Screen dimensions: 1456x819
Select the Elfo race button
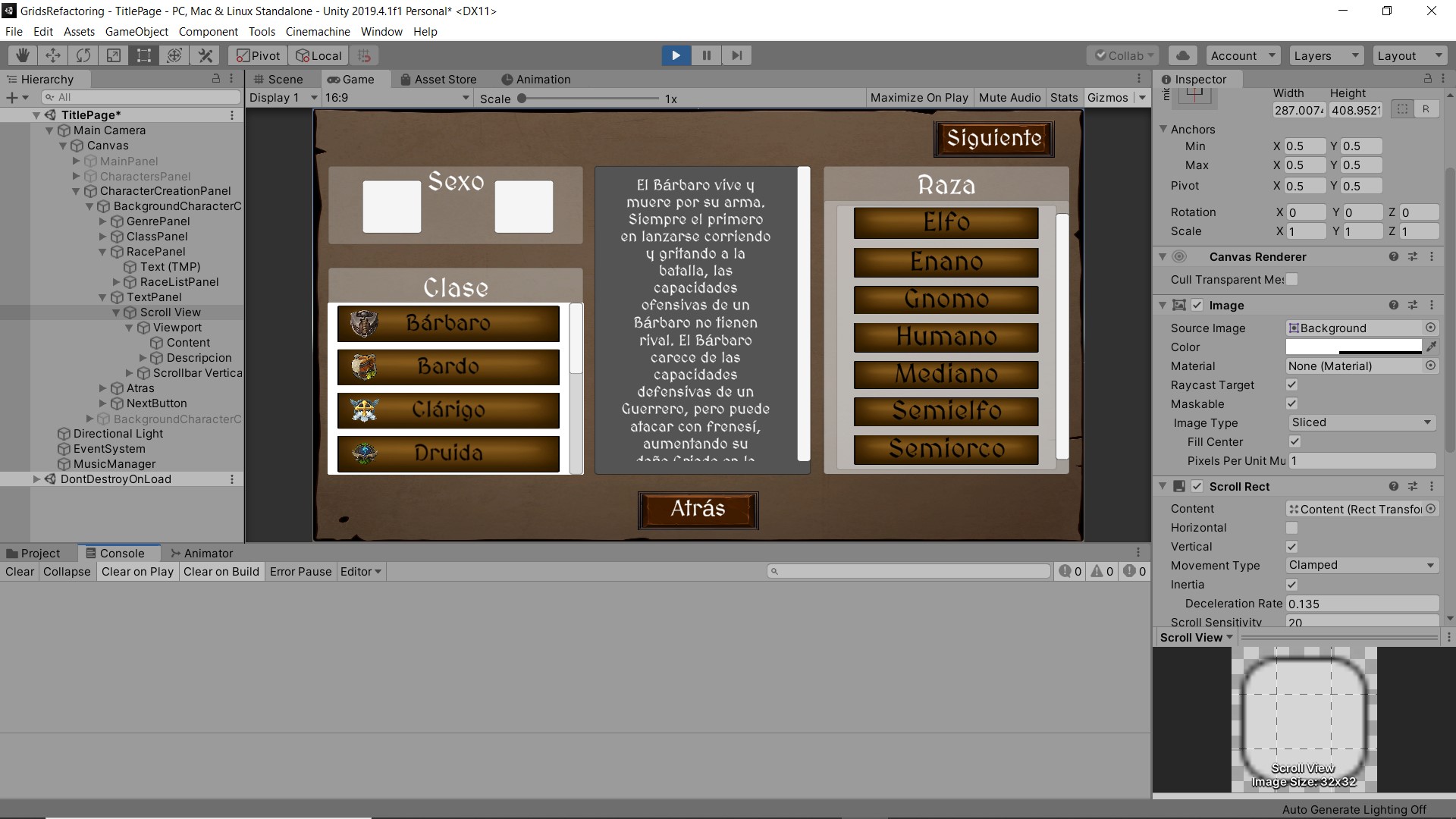coord(946,222)
